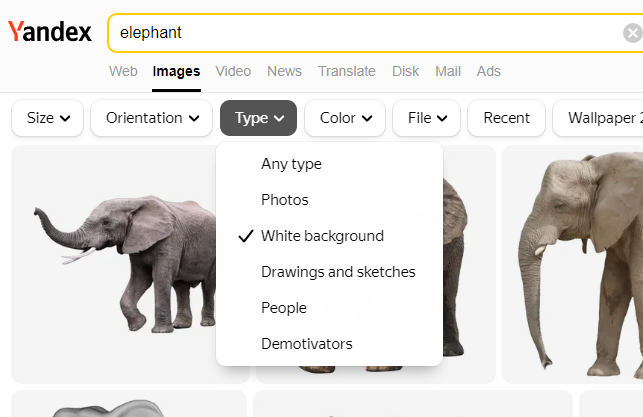Viewport: 643px width, 417px height.
Task: Switch to the Web tab
Action: pyautogui.click(x=123, y=71)
